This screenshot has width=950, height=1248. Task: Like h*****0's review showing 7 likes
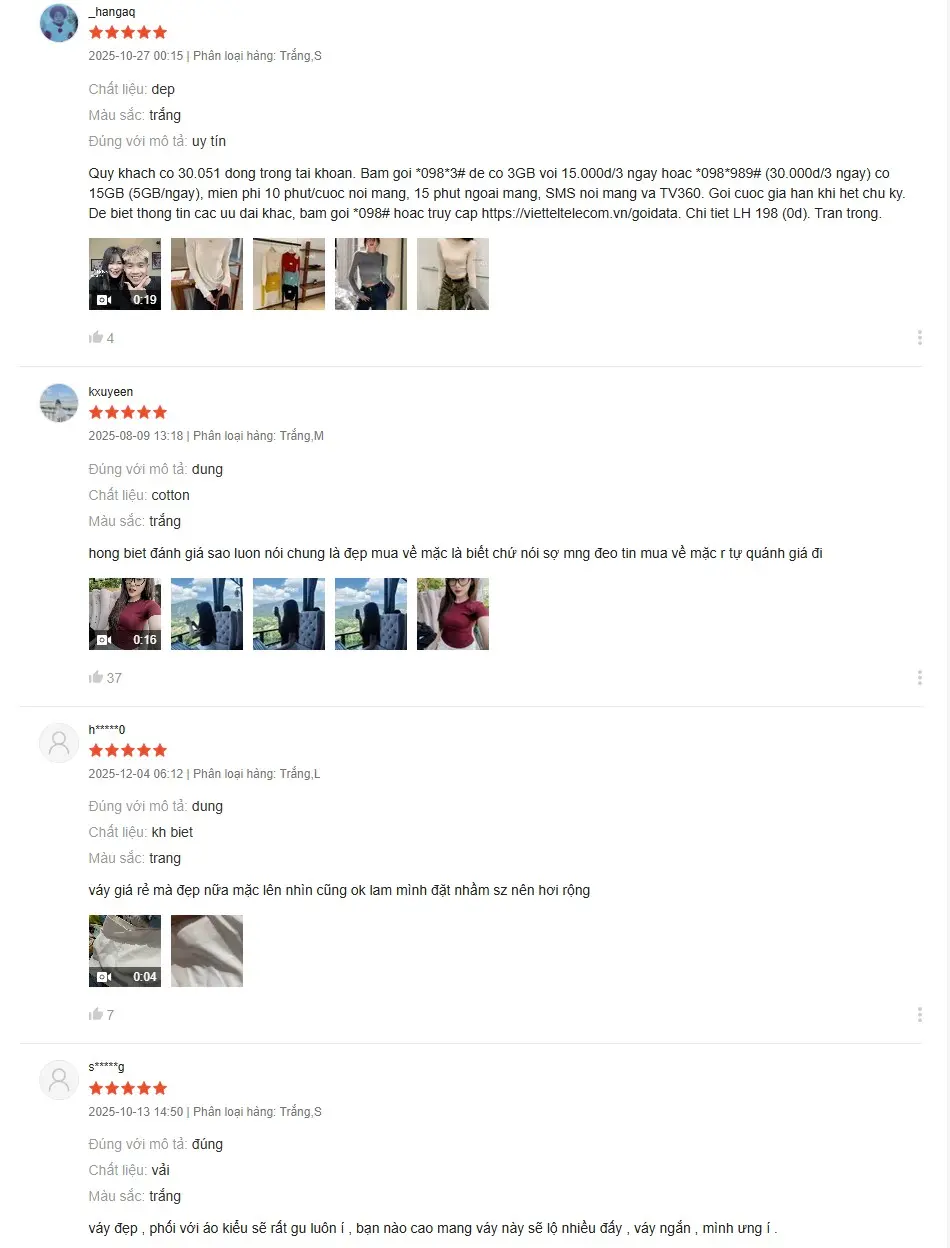click(x=96, y=1014)
